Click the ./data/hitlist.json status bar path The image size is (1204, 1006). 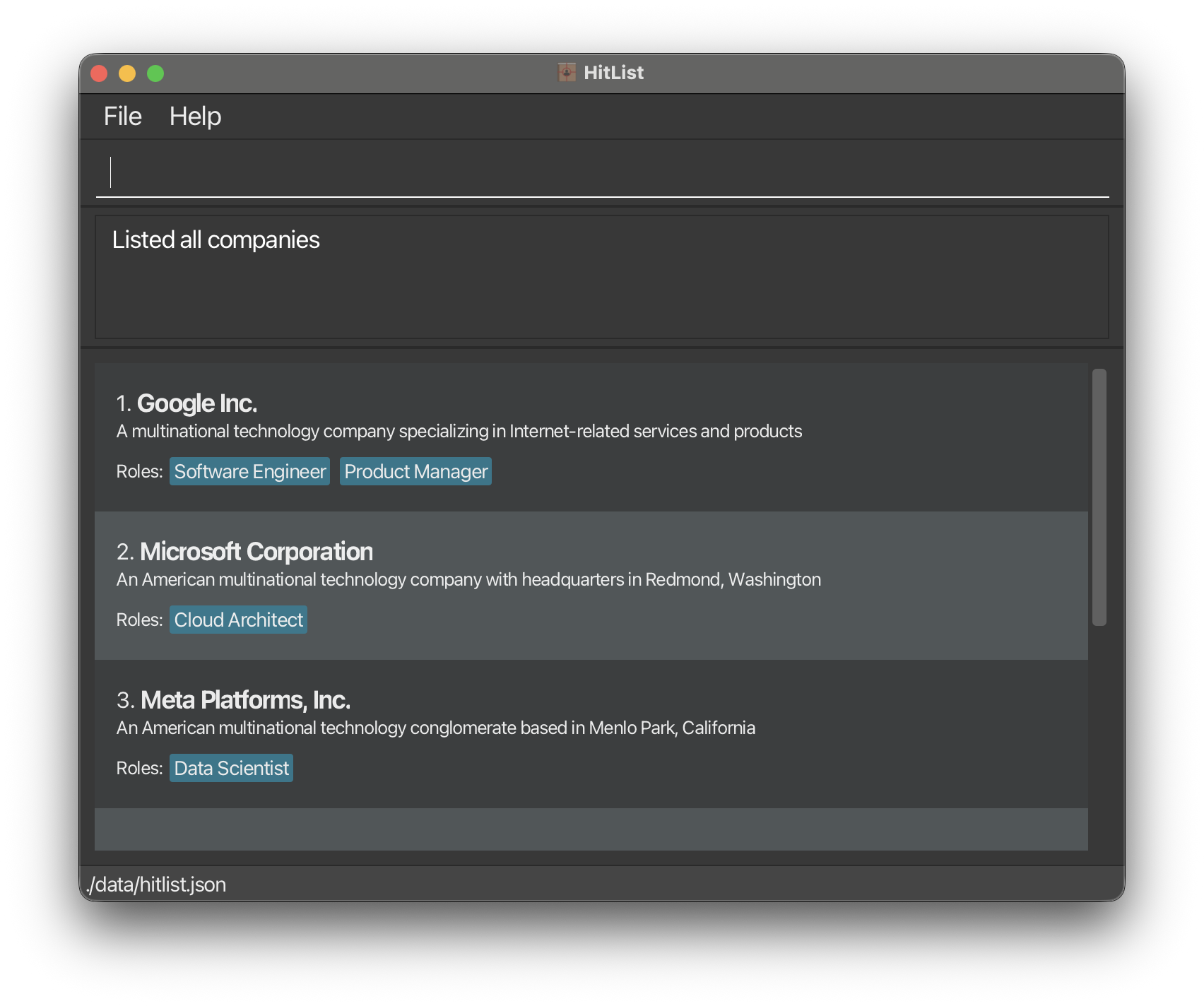point(156,884)
